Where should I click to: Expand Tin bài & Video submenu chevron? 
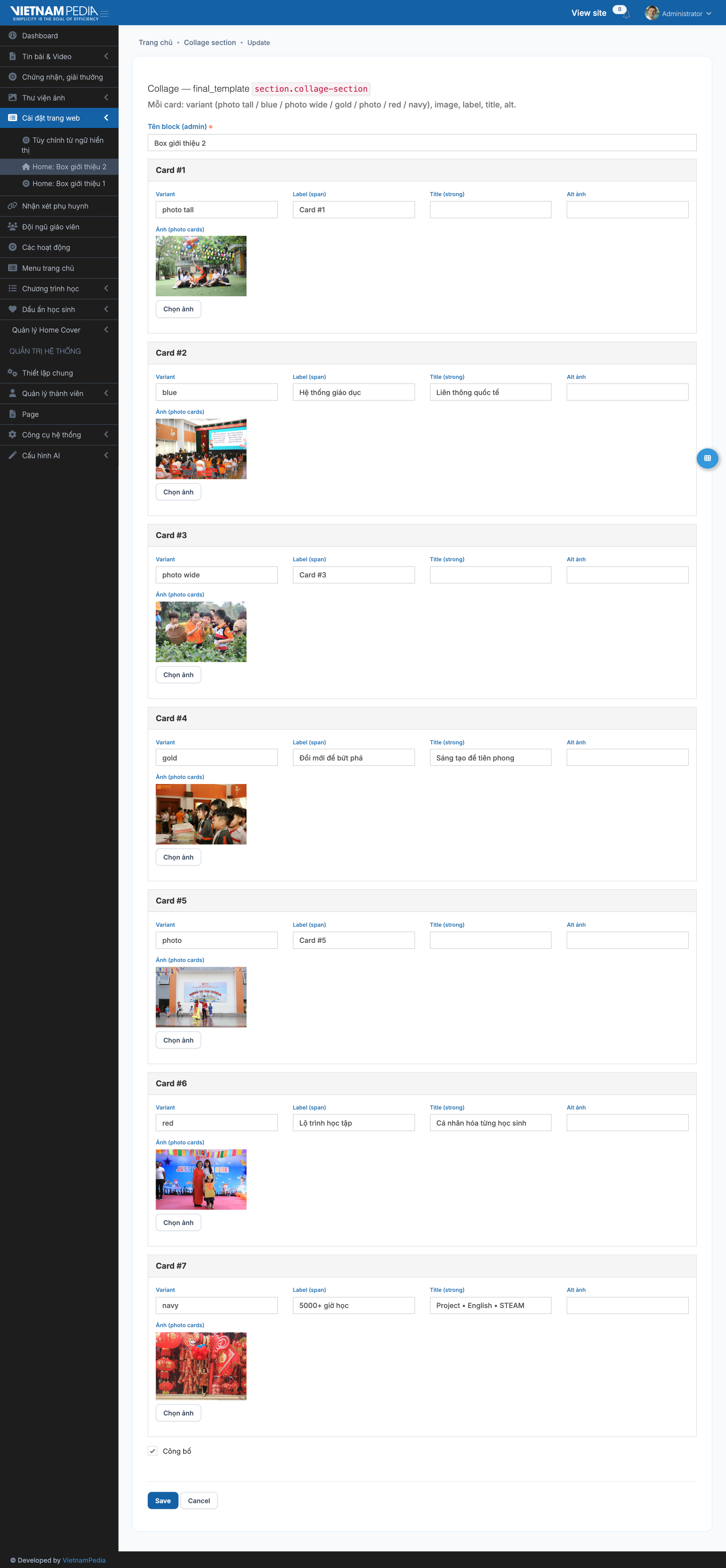[106, 56]
